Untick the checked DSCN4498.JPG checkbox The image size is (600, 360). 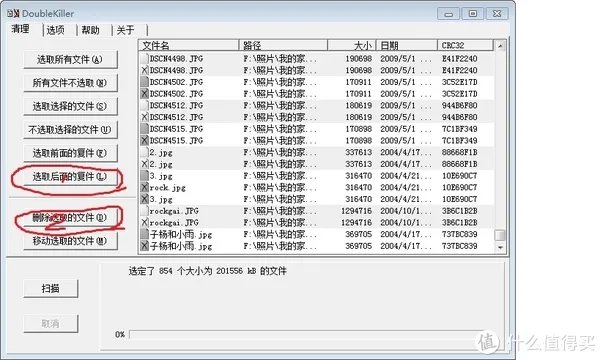point(144,70)
